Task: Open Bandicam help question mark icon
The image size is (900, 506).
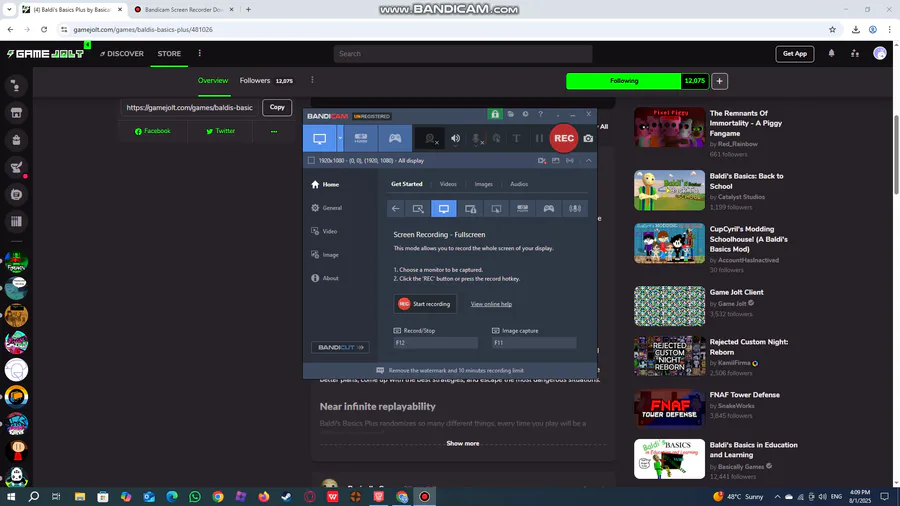Action: pyautogui.click(x=540, y=114)
